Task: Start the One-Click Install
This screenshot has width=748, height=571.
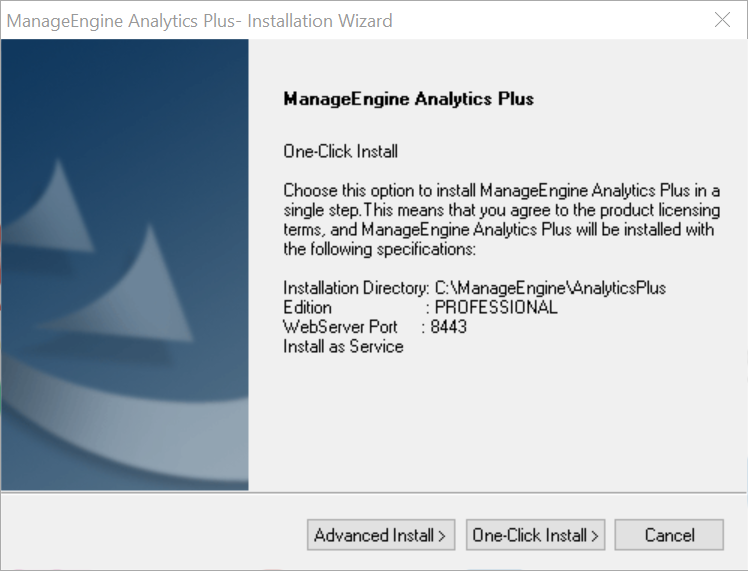Action: (x=535, y=535)
